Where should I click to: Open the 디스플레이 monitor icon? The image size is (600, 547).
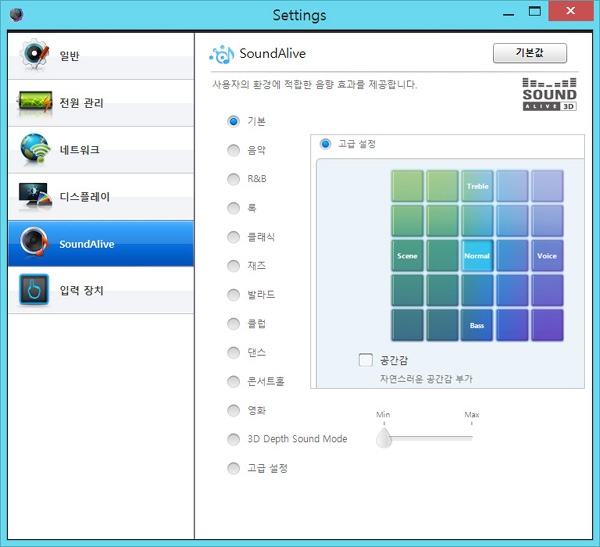point(35,196)
